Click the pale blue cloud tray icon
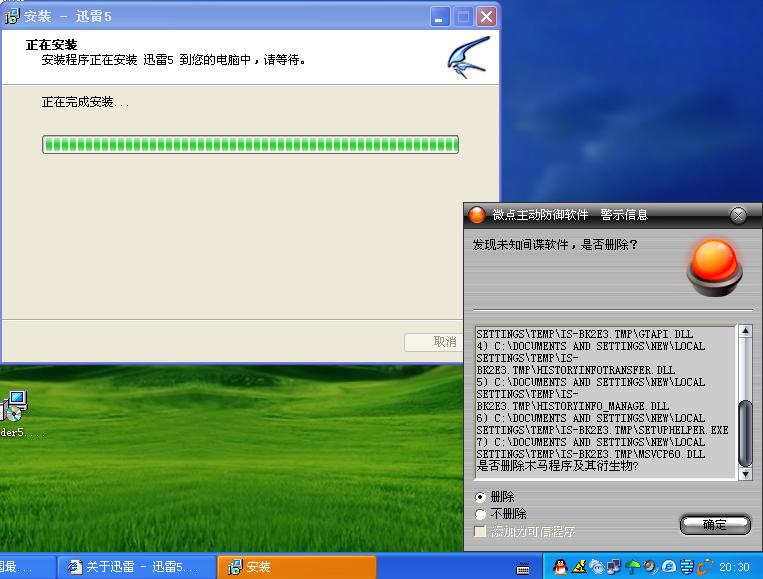 point(597,566)
